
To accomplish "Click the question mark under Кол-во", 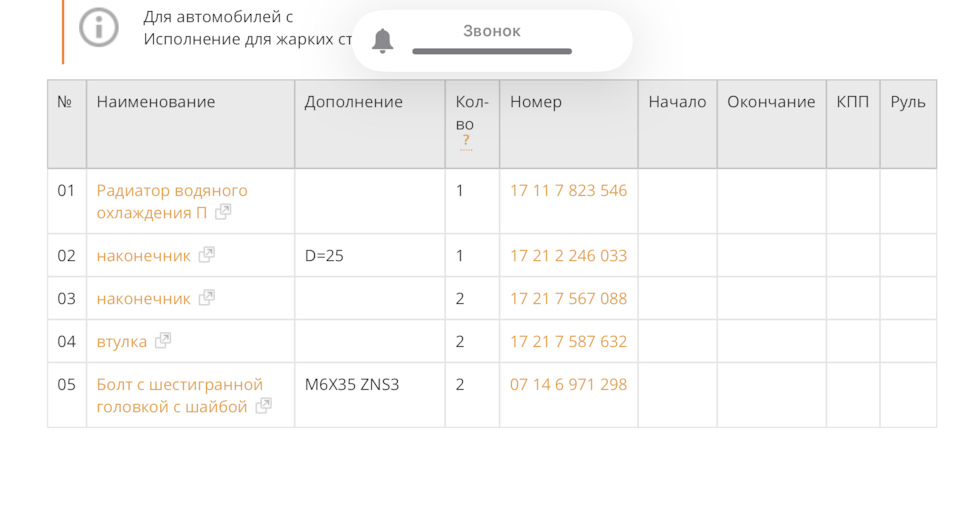I will click(x=466, y=141).
